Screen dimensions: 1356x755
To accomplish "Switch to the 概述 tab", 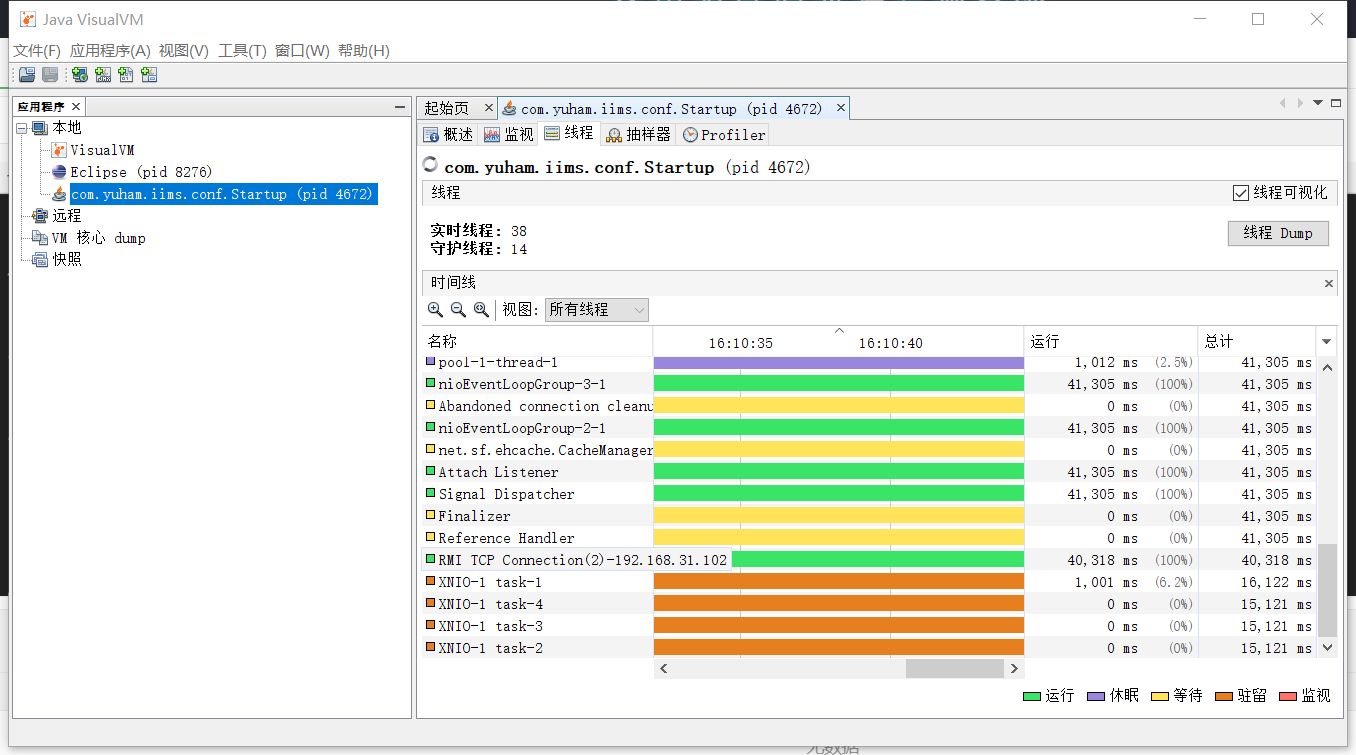I will click(448, 135).
